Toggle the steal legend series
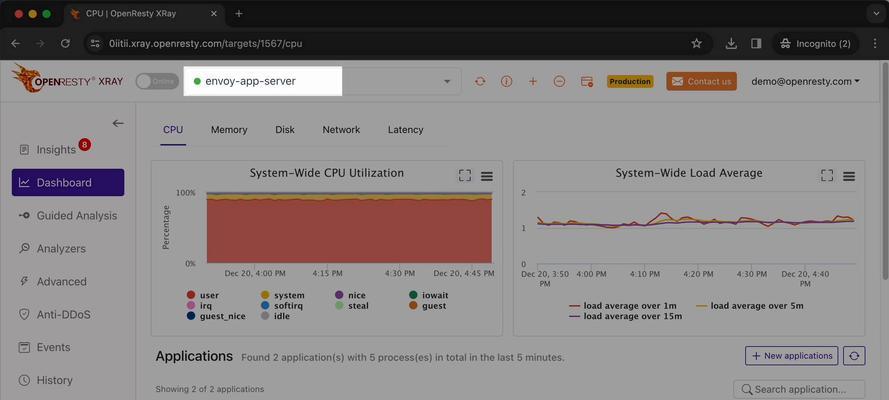The height and width of the screenshot is (400, 889). click(x=352, y=305)
